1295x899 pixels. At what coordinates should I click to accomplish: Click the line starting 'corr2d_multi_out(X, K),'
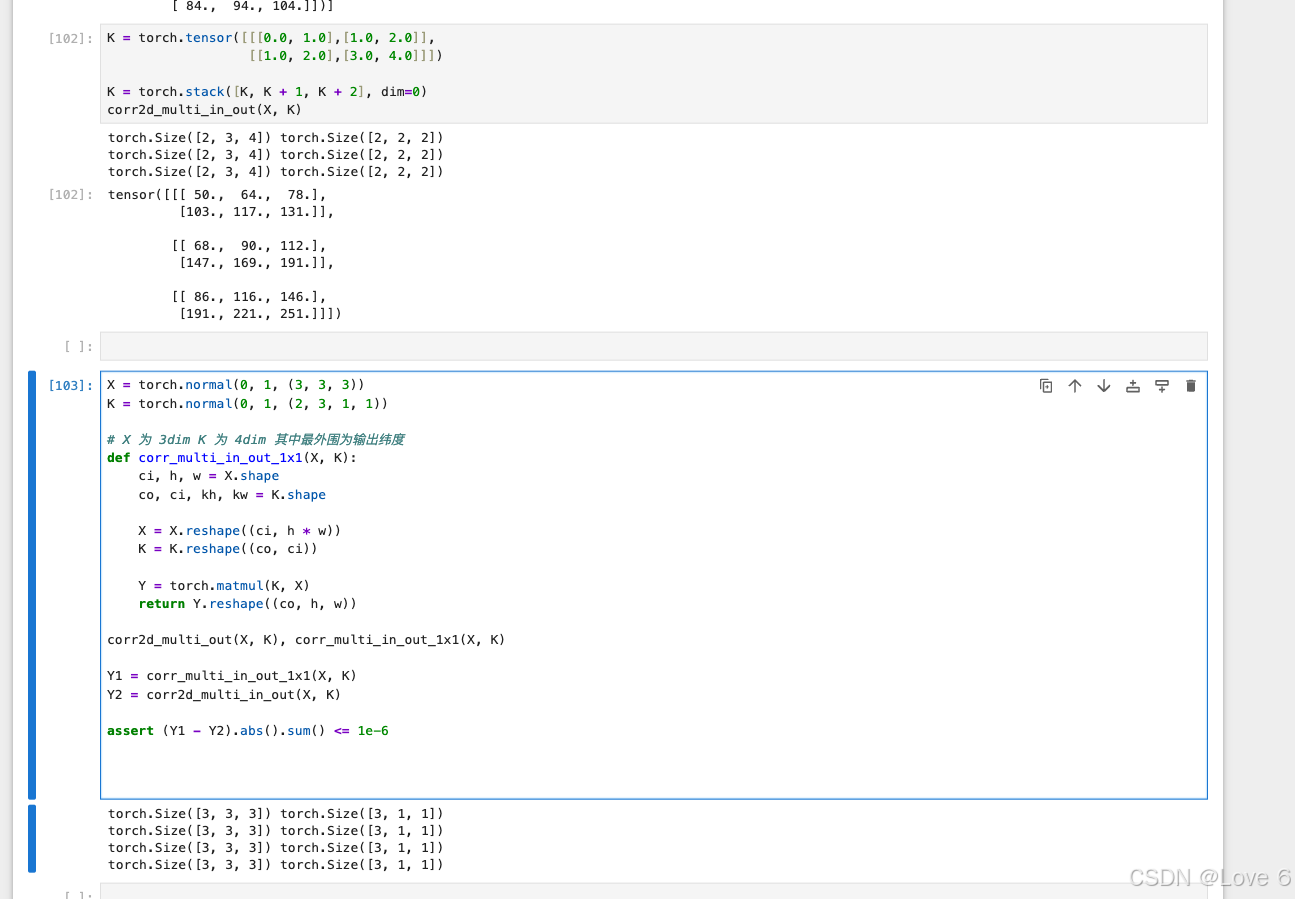pos(306,640)
